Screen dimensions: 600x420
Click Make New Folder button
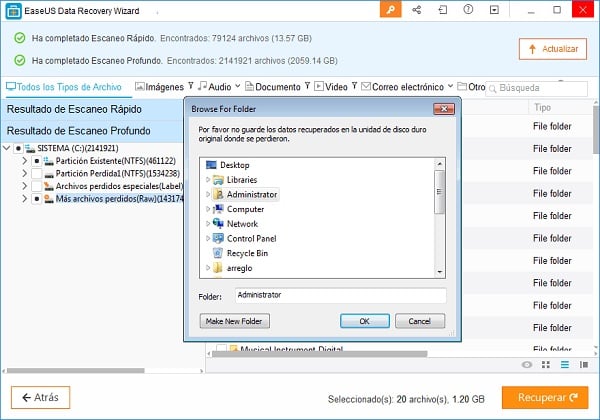coord(235,321)
